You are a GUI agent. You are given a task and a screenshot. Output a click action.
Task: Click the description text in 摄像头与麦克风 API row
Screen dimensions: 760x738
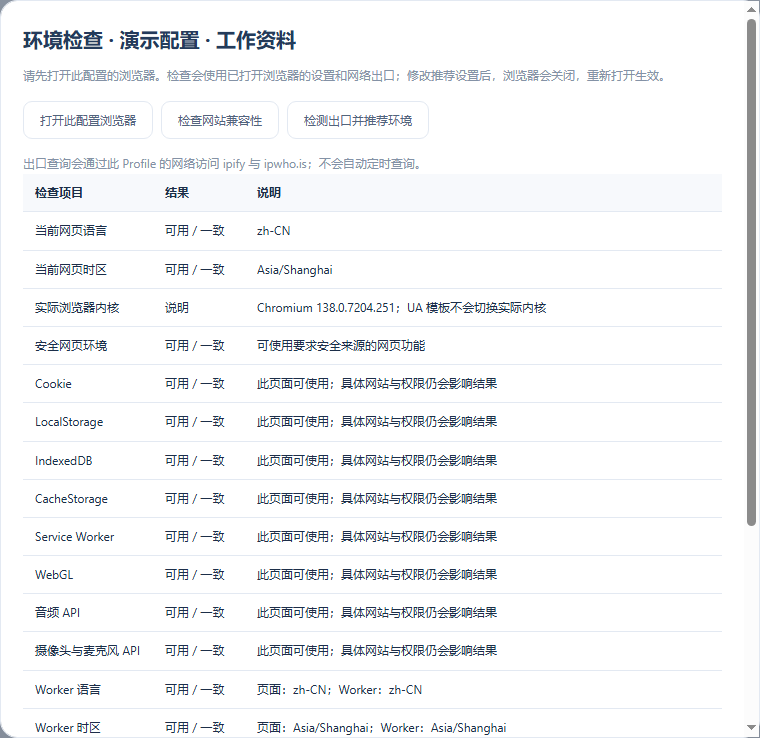click(377, 651)
